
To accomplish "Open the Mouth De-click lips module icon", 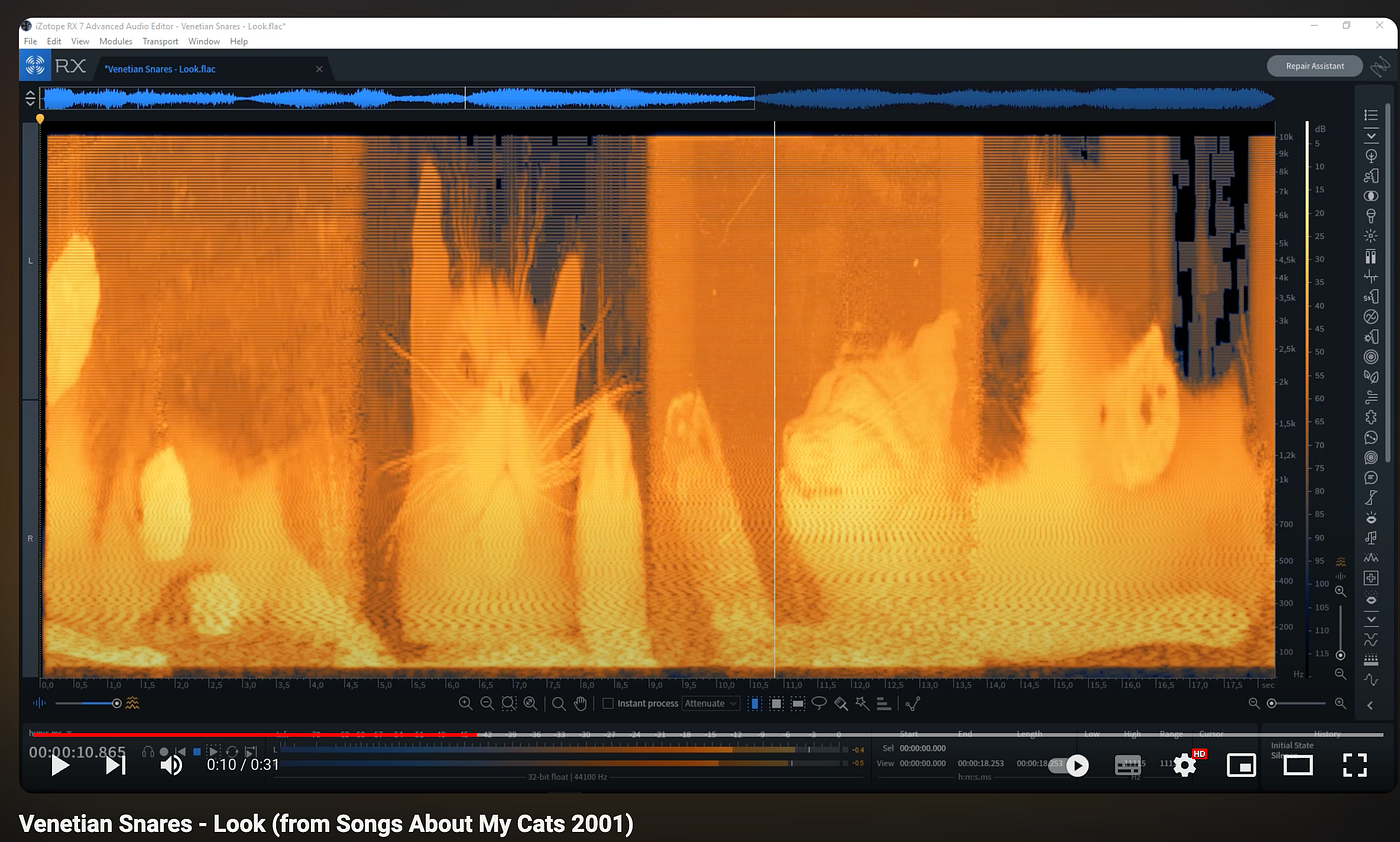I will tap(1371, 518).
